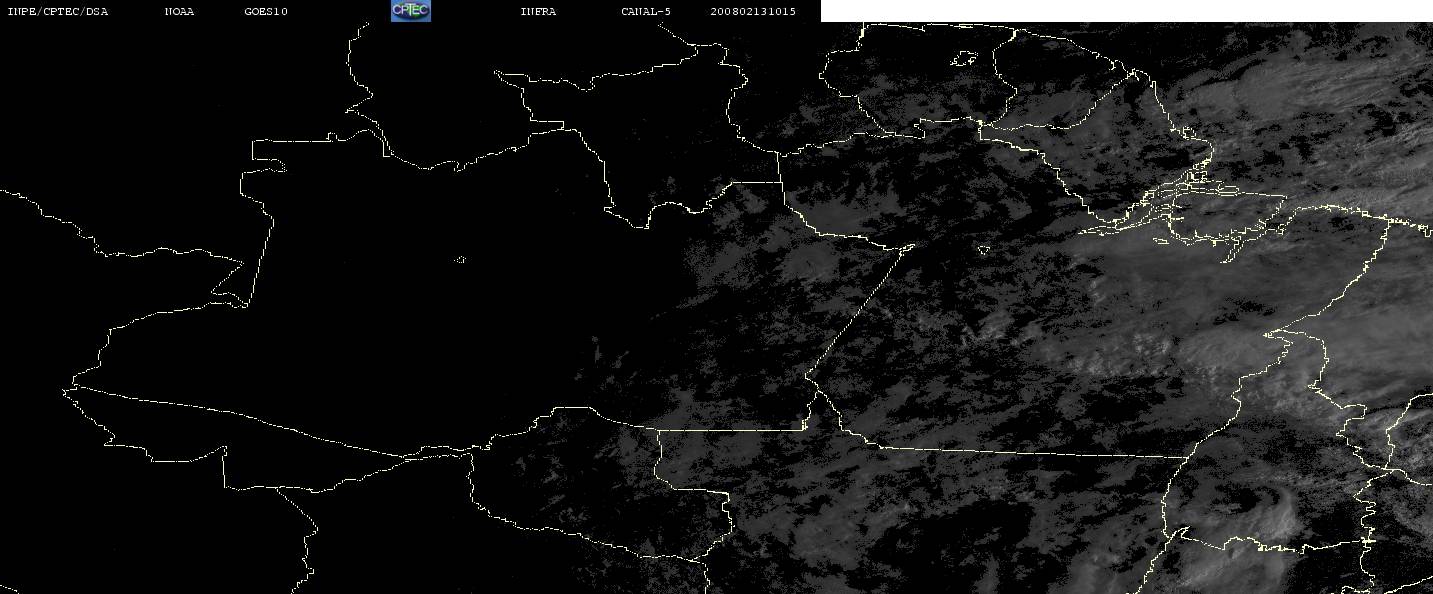Click the INPE/CPTEC/DSA header label

(x=58, y=11)
